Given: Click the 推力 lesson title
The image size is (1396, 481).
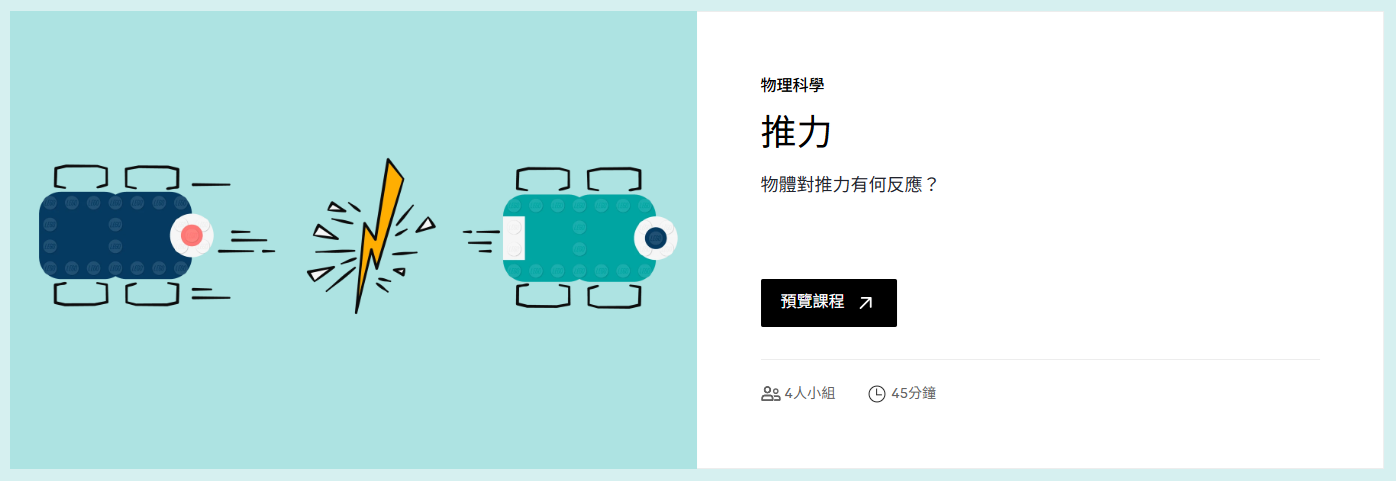Looking at the screenshot, I should pos(796,132).
